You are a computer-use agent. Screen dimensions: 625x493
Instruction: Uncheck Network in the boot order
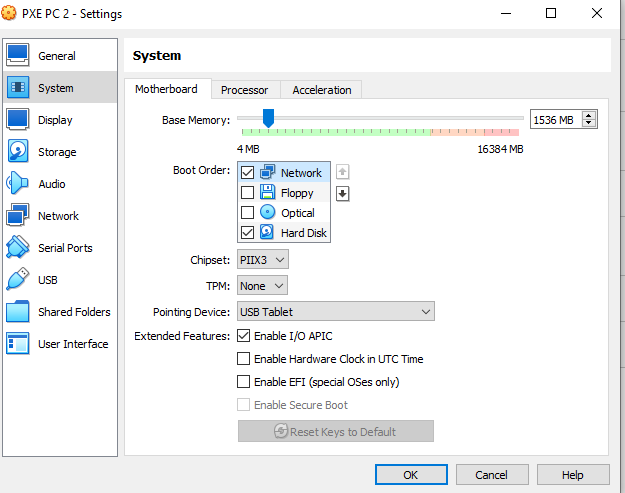point(248,173)
